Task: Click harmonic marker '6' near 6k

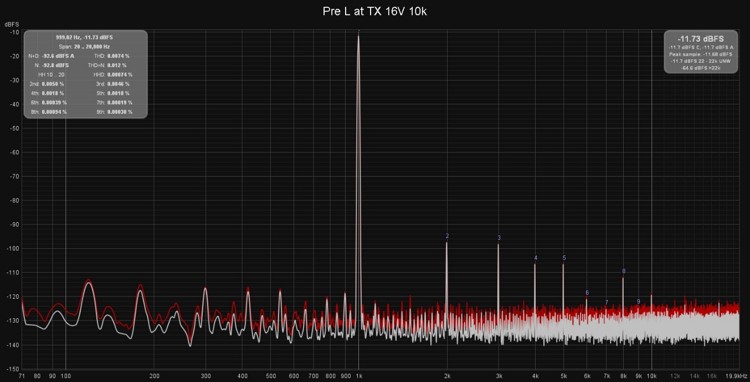Action: [x=587, y=293]
